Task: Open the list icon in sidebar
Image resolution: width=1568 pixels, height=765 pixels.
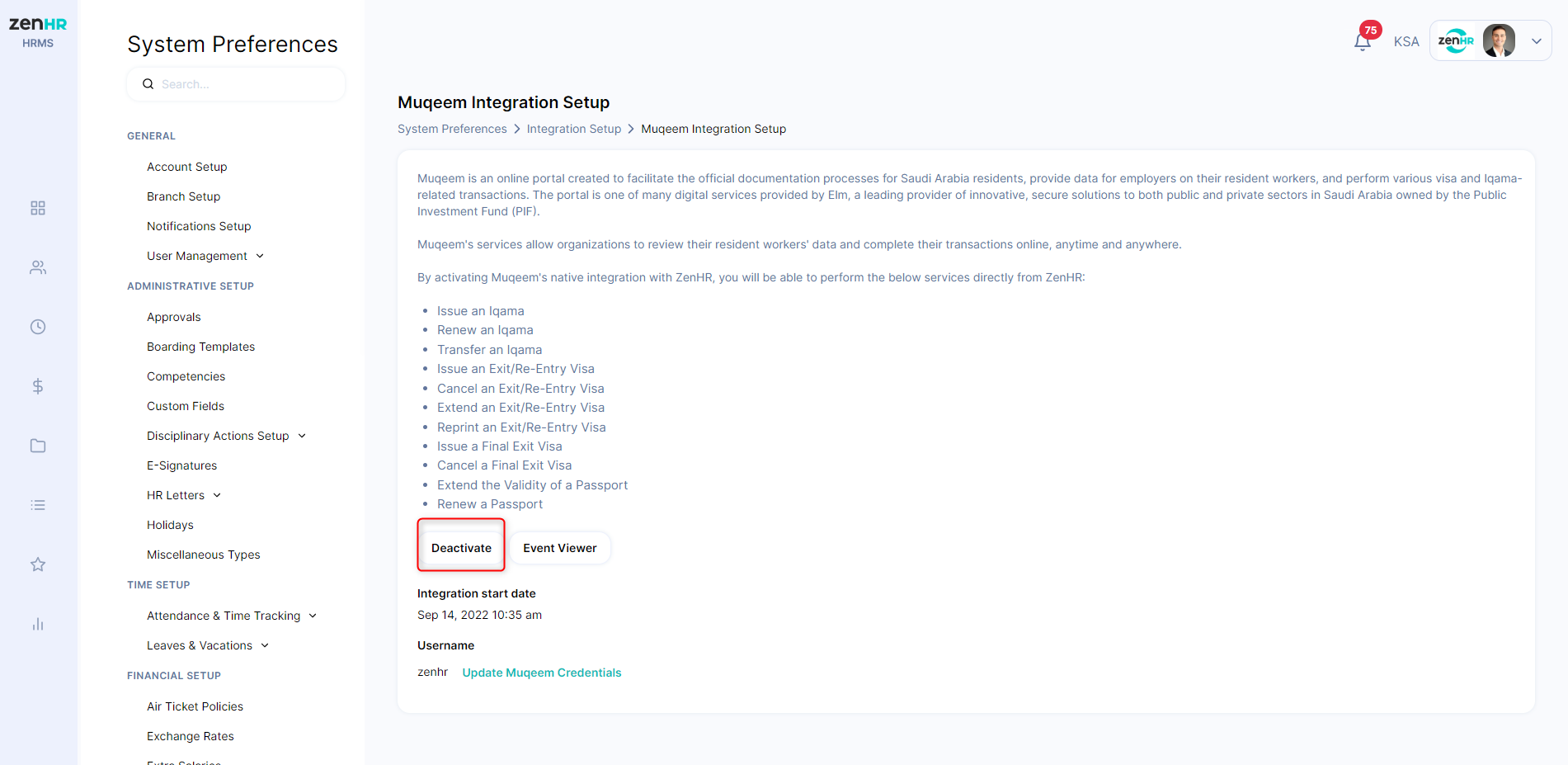Action: (38, 505)
